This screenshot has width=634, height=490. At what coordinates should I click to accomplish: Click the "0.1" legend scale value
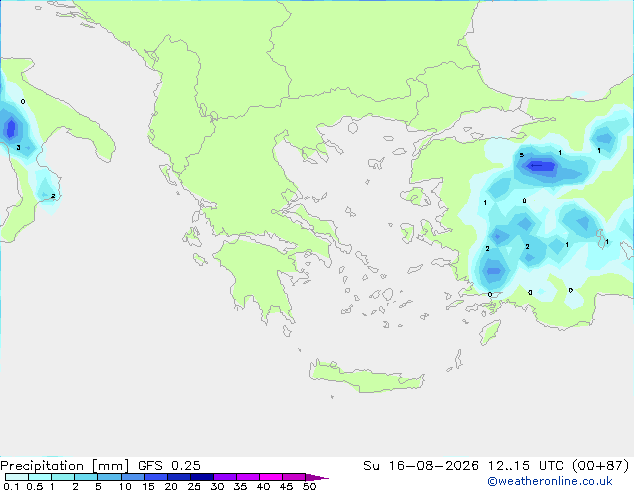(11, 486)
